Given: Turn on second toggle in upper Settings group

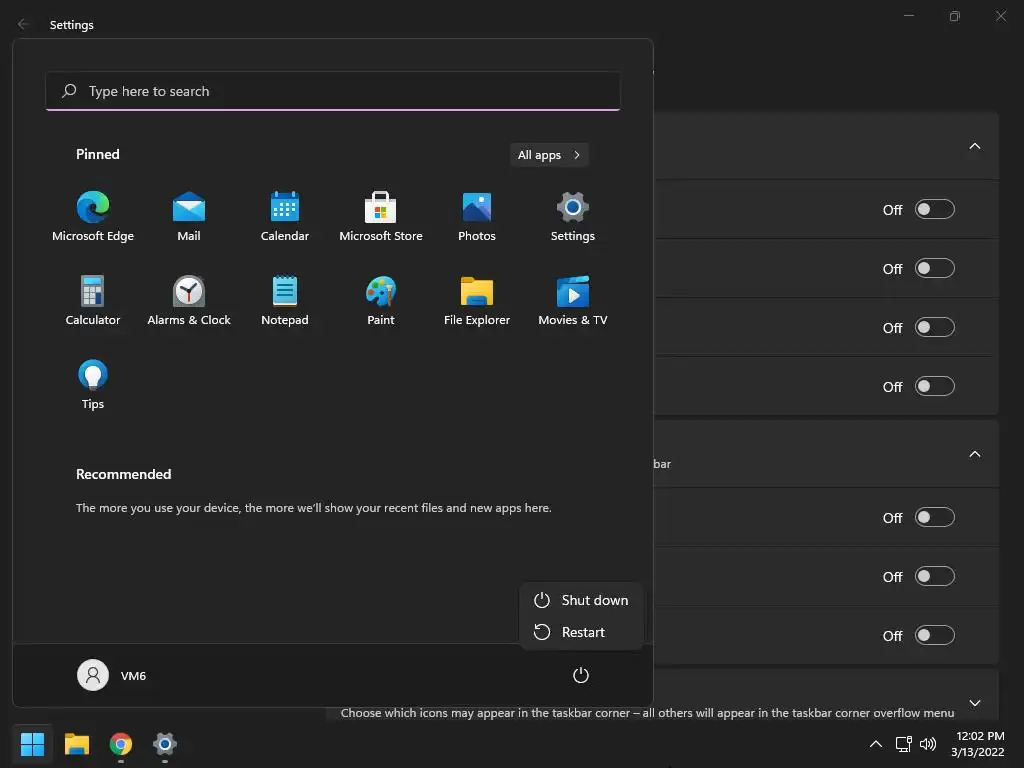Looking at the screenshot, I should 935,268.
